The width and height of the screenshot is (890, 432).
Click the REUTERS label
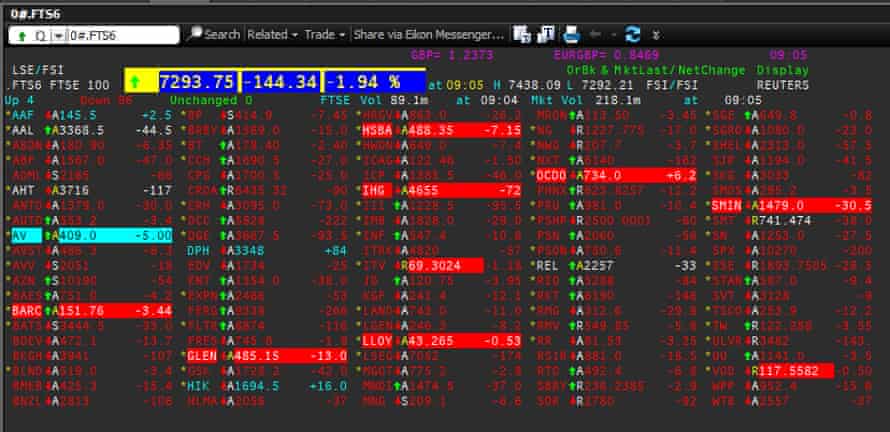(782, 85)
